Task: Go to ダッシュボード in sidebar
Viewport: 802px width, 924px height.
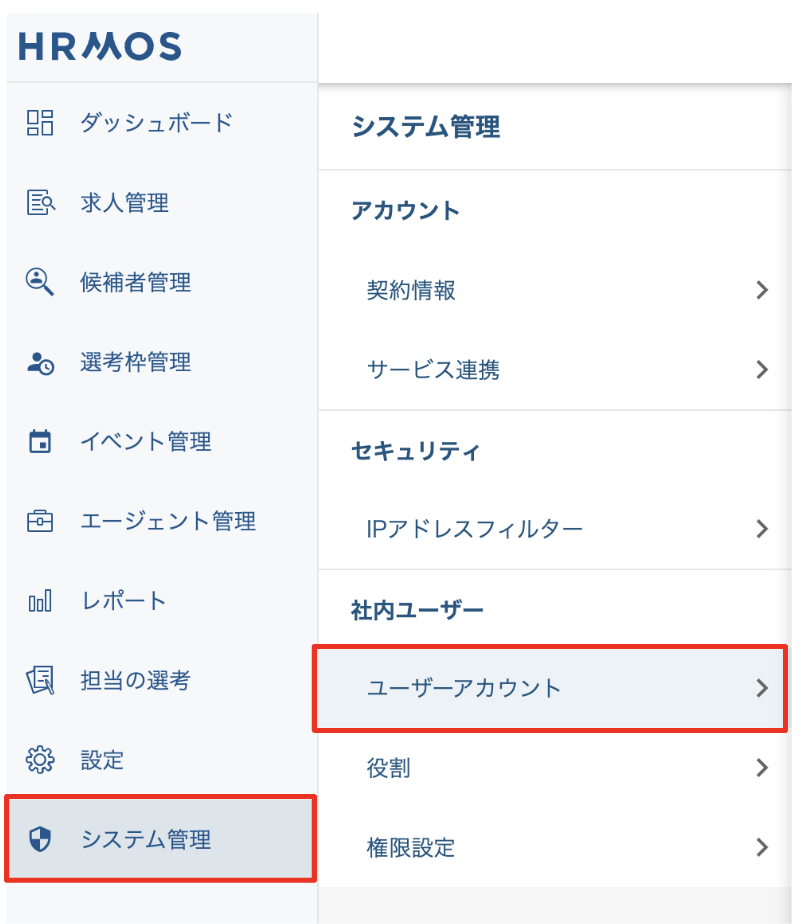Action: [x=156, y=123]
